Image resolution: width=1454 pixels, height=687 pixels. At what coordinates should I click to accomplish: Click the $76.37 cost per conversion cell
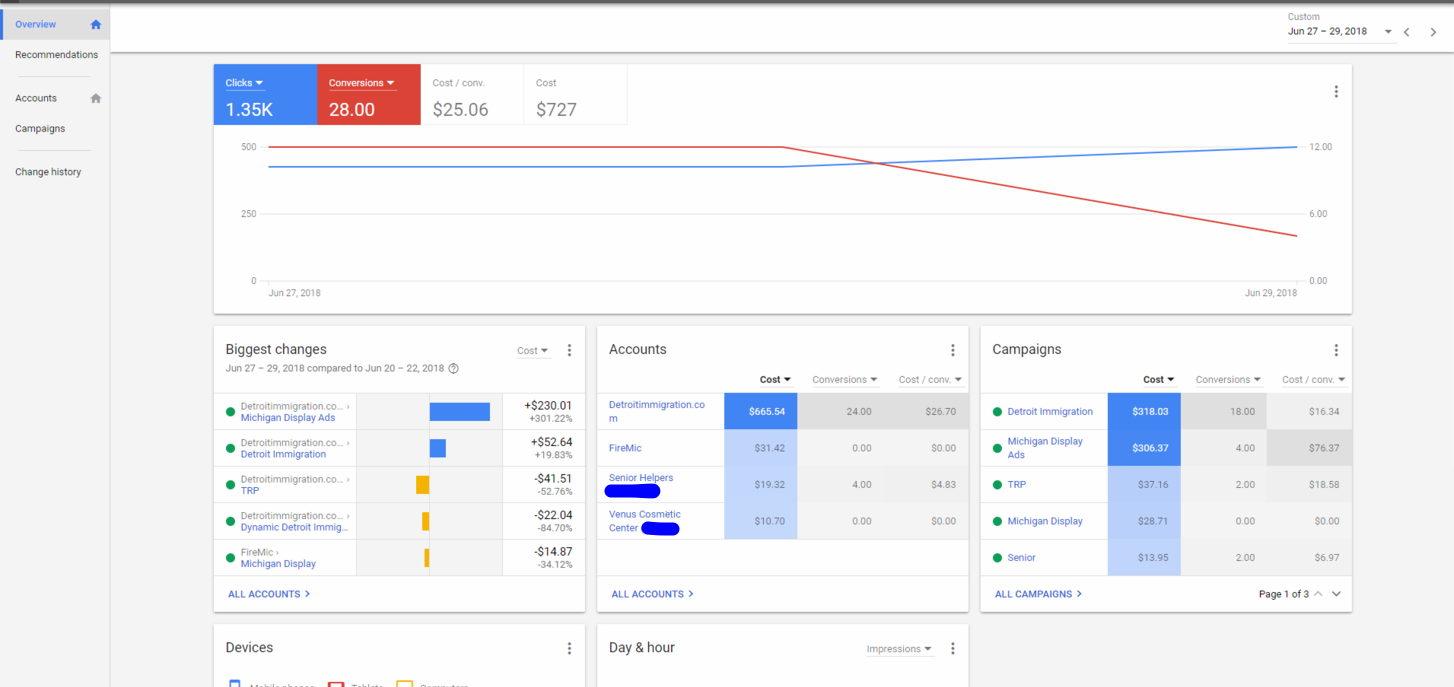coord(1309,448)
